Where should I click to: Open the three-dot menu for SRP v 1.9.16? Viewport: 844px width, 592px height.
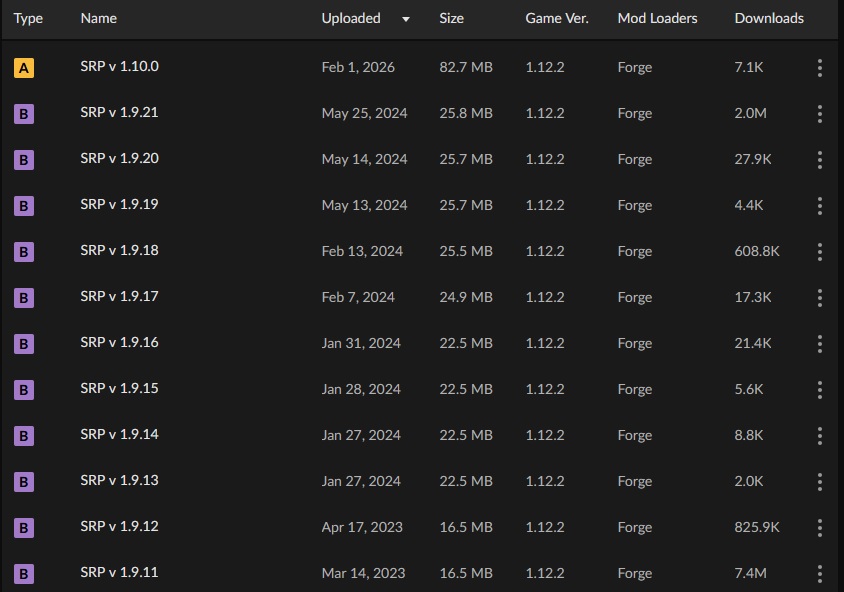(x=819, y=344)
